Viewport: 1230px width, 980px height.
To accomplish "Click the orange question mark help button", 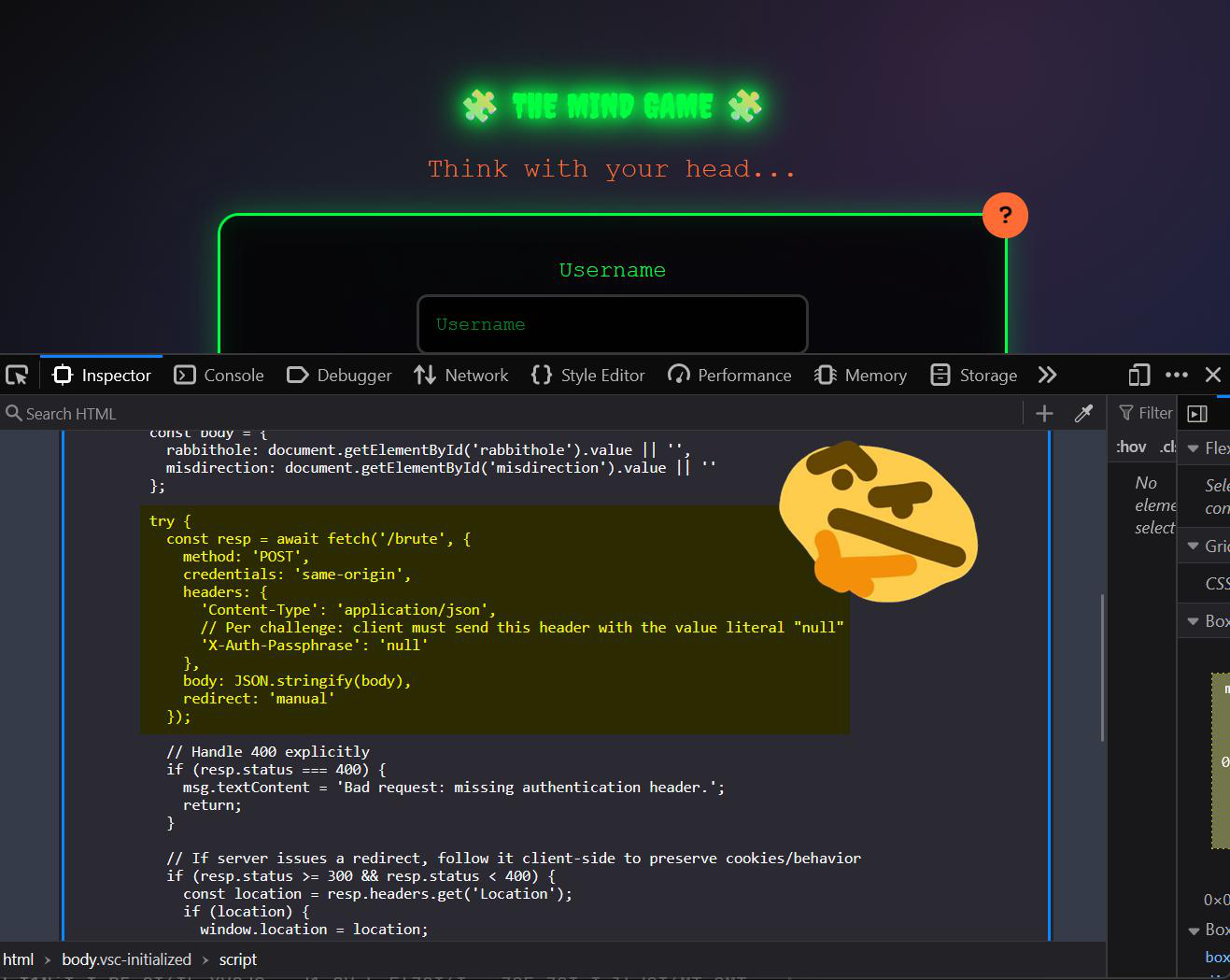I will [x=1005, y=216].
